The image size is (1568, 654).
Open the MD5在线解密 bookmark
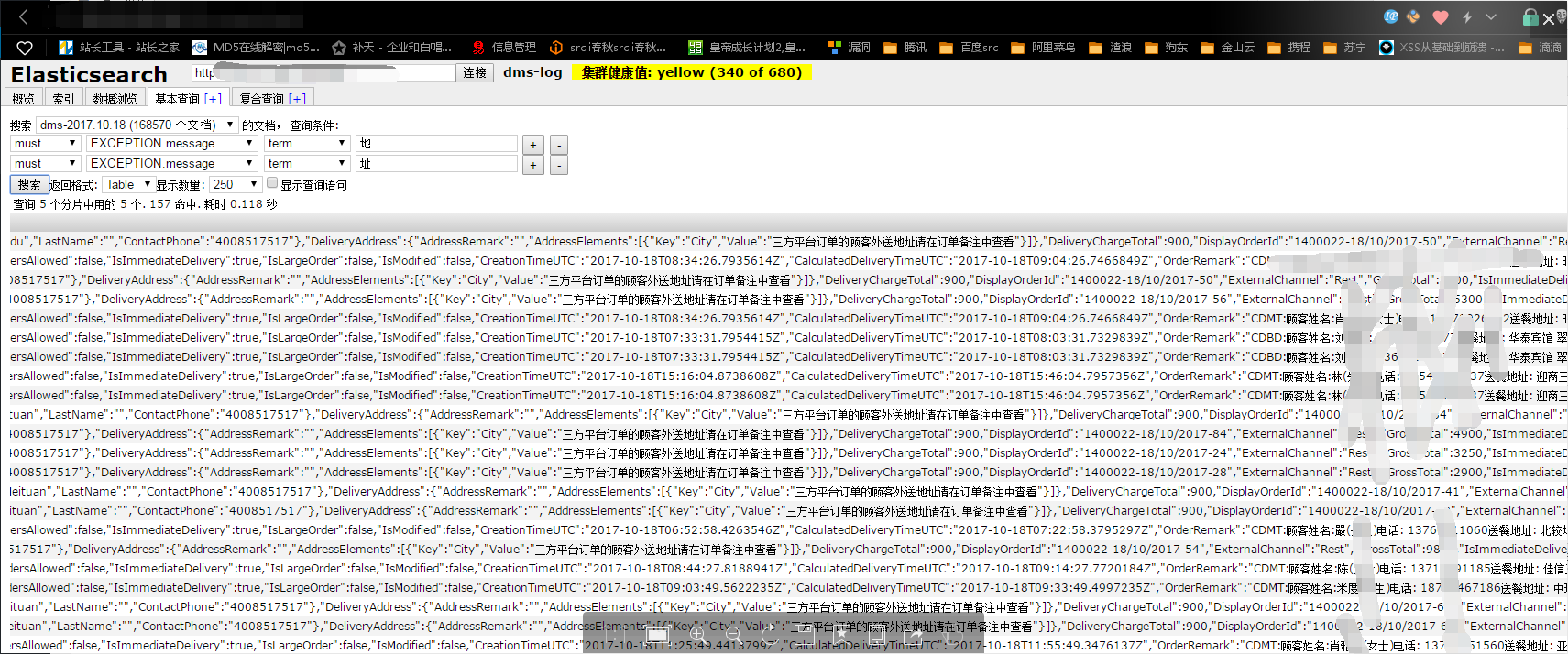point(256,48)
